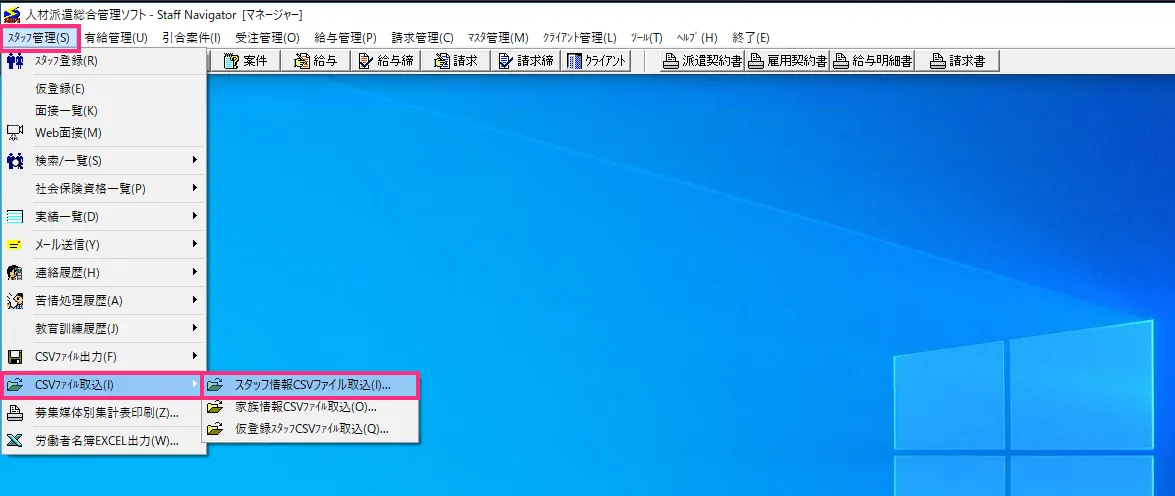Open the ツール(T) menu

click(x=646, y=37)
